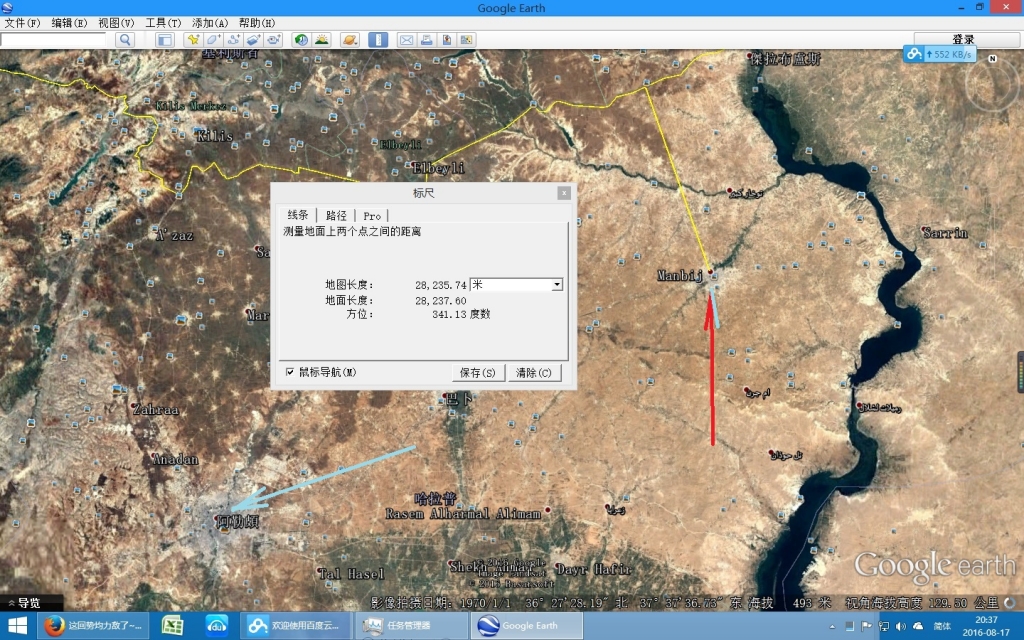This screenshot has height=640, width=1024.
Task: Click the 28,235.74 map length value
Action: pyautogui.click(x=441, y=285)
